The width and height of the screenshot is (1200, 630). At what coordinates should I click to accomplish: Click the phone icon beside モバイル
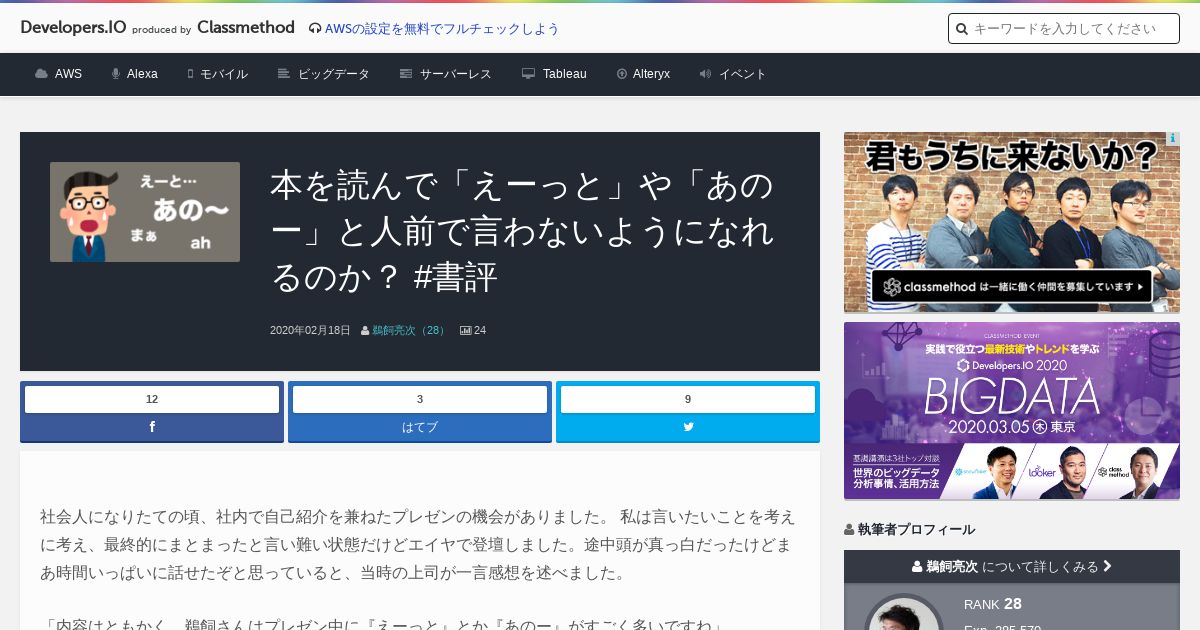pyautogui.click(x=190, y=74)
